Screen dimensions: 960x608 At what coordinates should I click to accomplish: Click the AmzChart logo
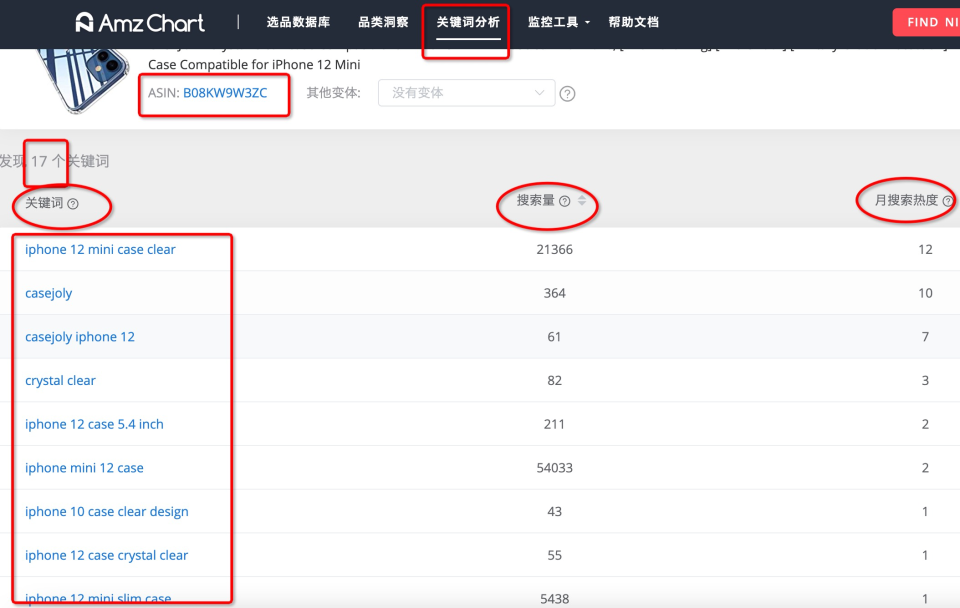[x=138, y=22]
